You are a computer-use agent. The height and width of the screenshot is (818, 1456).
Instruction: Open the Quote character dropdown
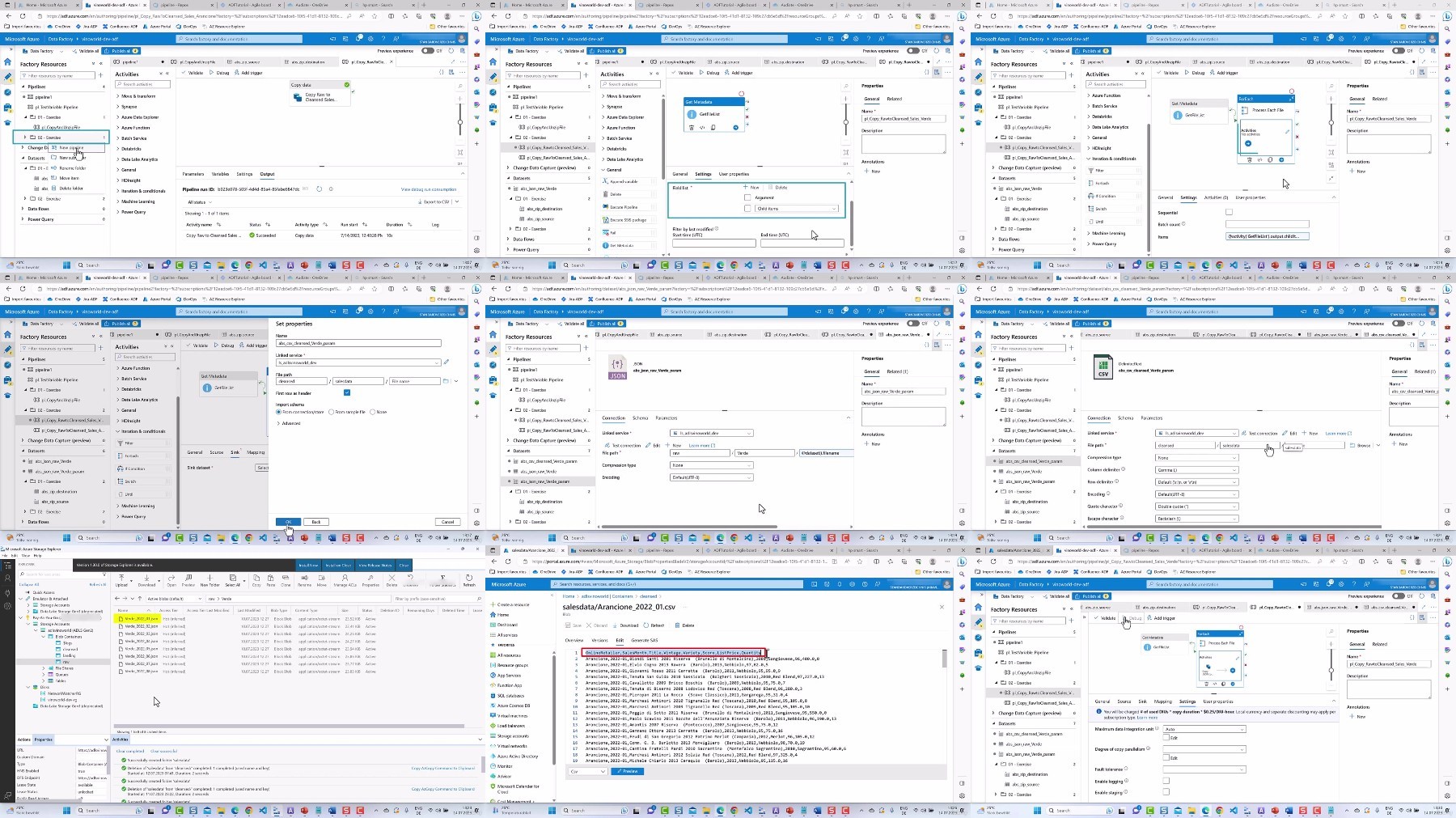pyautogui.click(x=1197, y=506)
